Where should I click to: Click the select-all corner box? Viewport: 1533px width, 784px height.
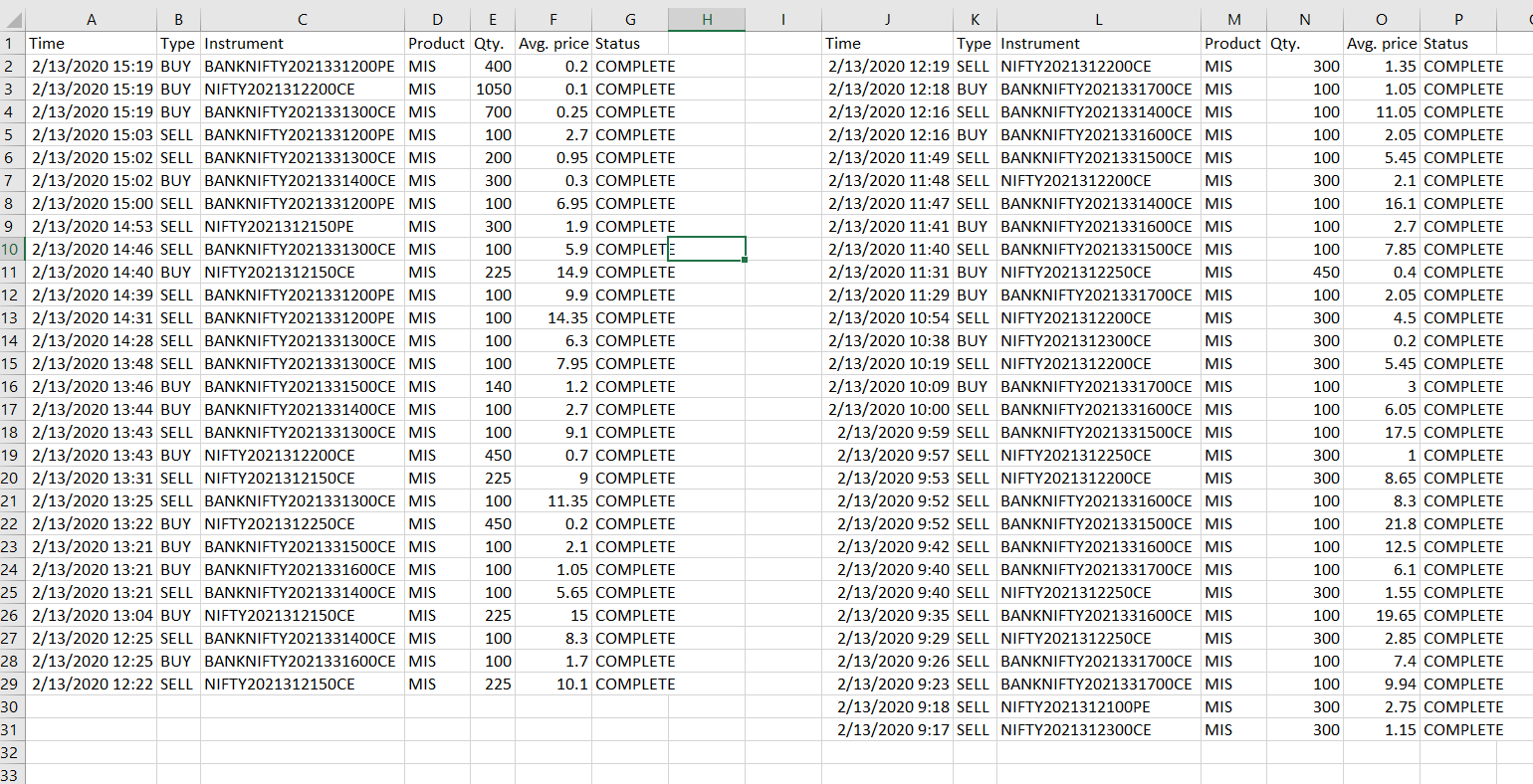coord(12,20)
